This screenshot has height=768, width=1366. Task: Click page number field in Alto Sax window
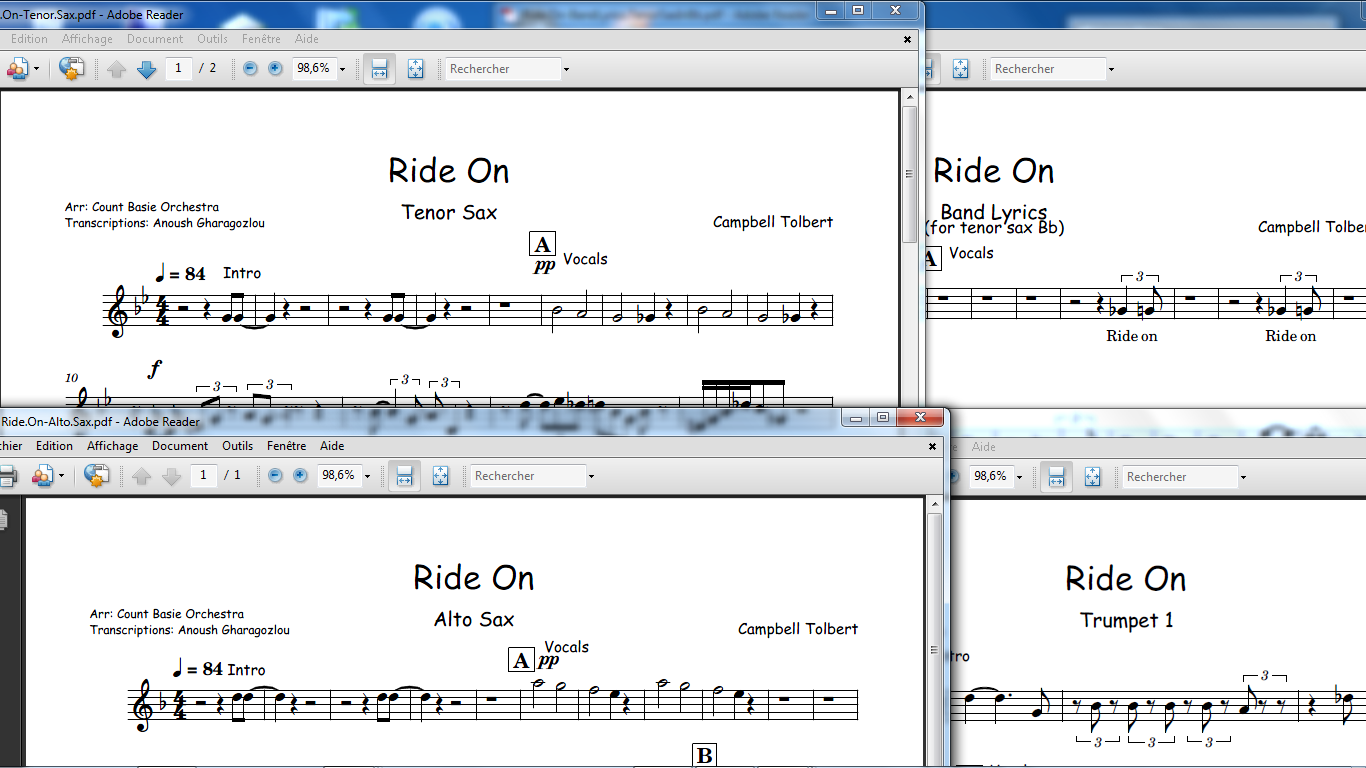204,476
